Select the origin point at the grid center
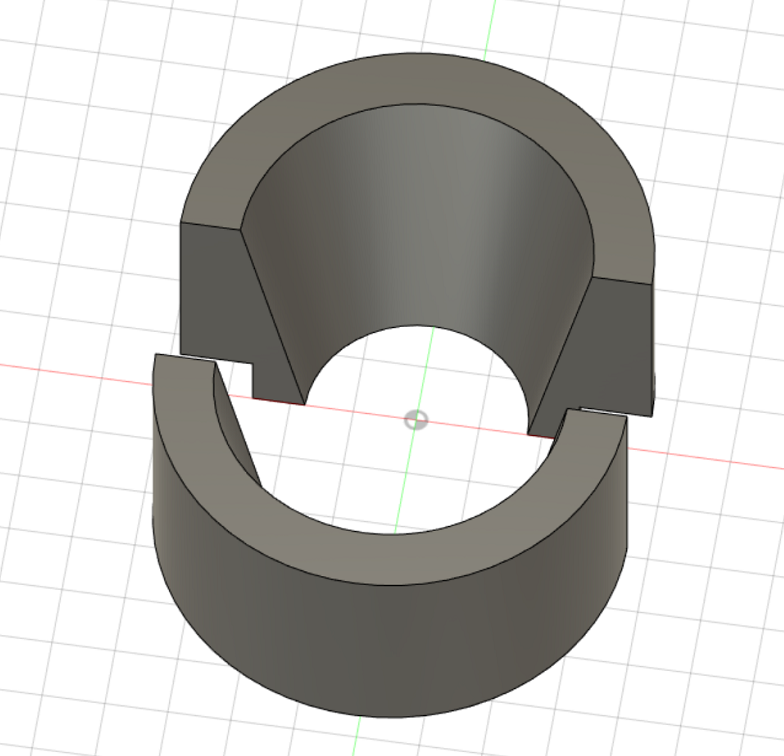The height and width of the screenshot is (756, 784). click(416, 420)
